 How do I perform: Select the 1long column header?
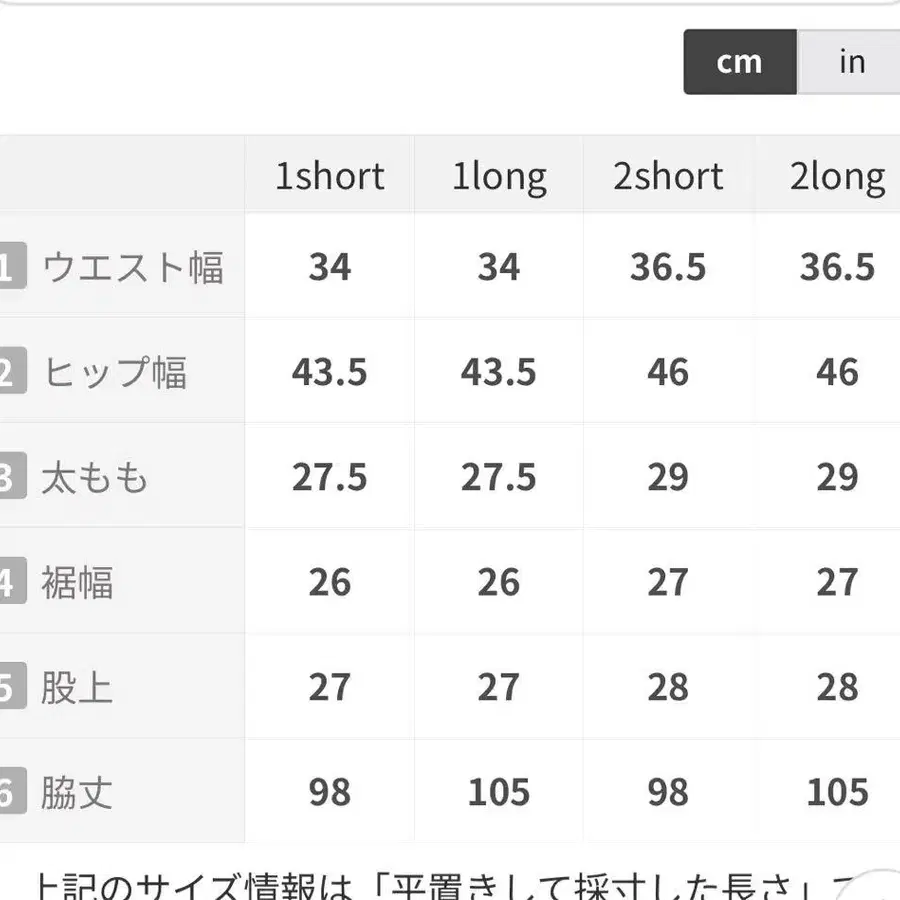tap(499, 175)
